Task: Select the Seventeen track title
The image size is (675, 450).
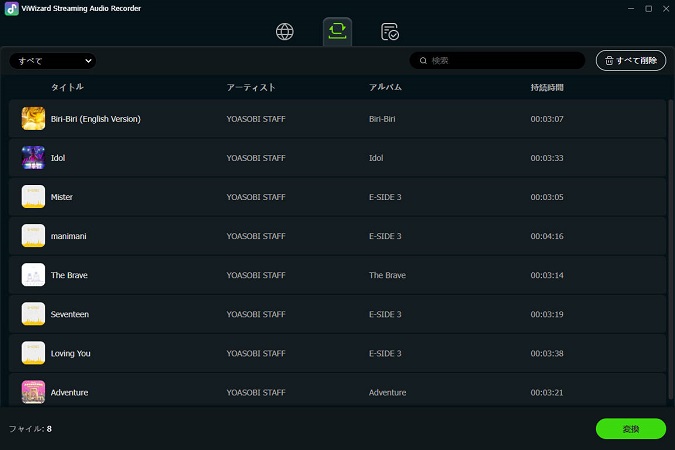Action: coord(70,314)
